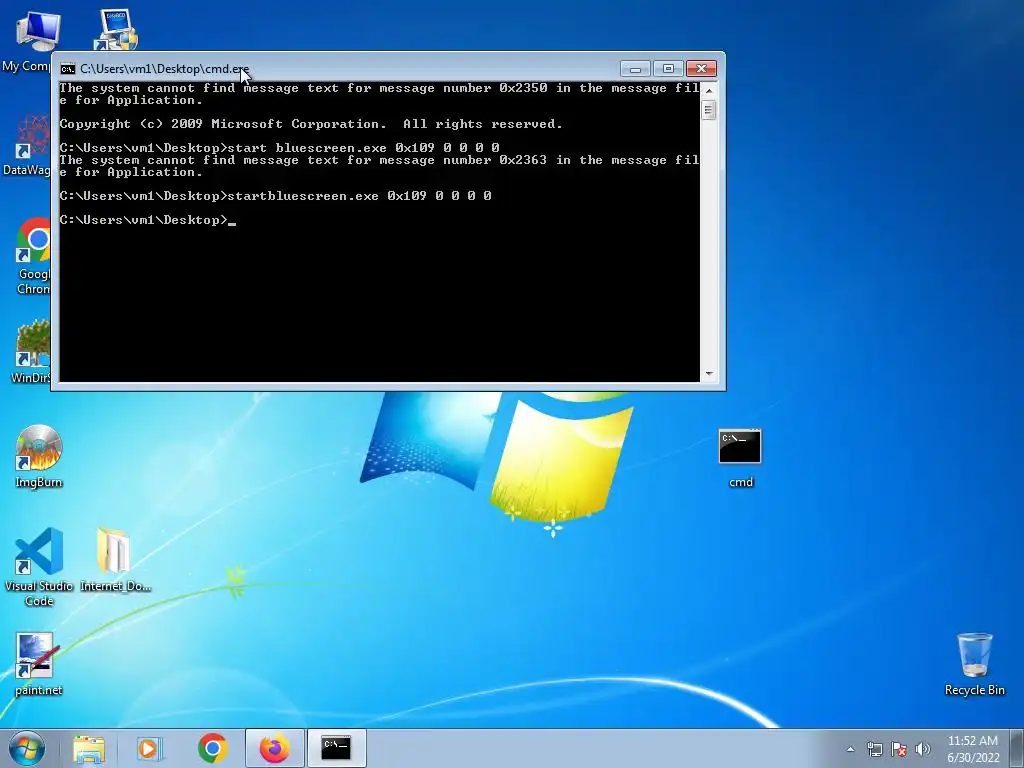The image size is (1024, 768).
Task: Open the DataWag desktop shortcut
Action: click(27, 145)
